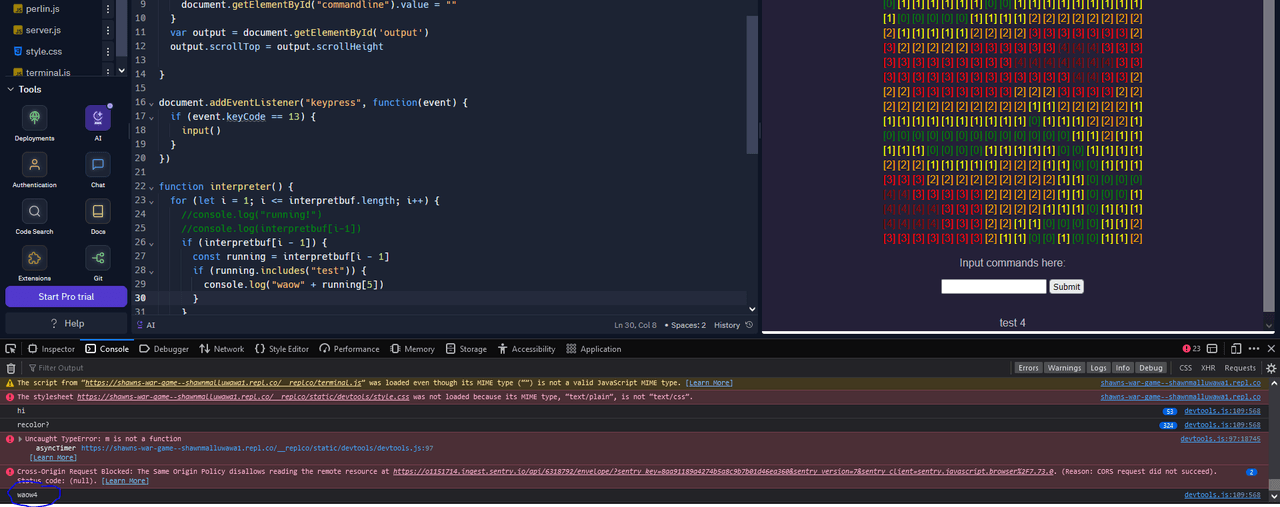Switch to the Network devtools tab
The width and height of the screenshot is (1280, 507).
pyautogui.click(x=221, y=349)
